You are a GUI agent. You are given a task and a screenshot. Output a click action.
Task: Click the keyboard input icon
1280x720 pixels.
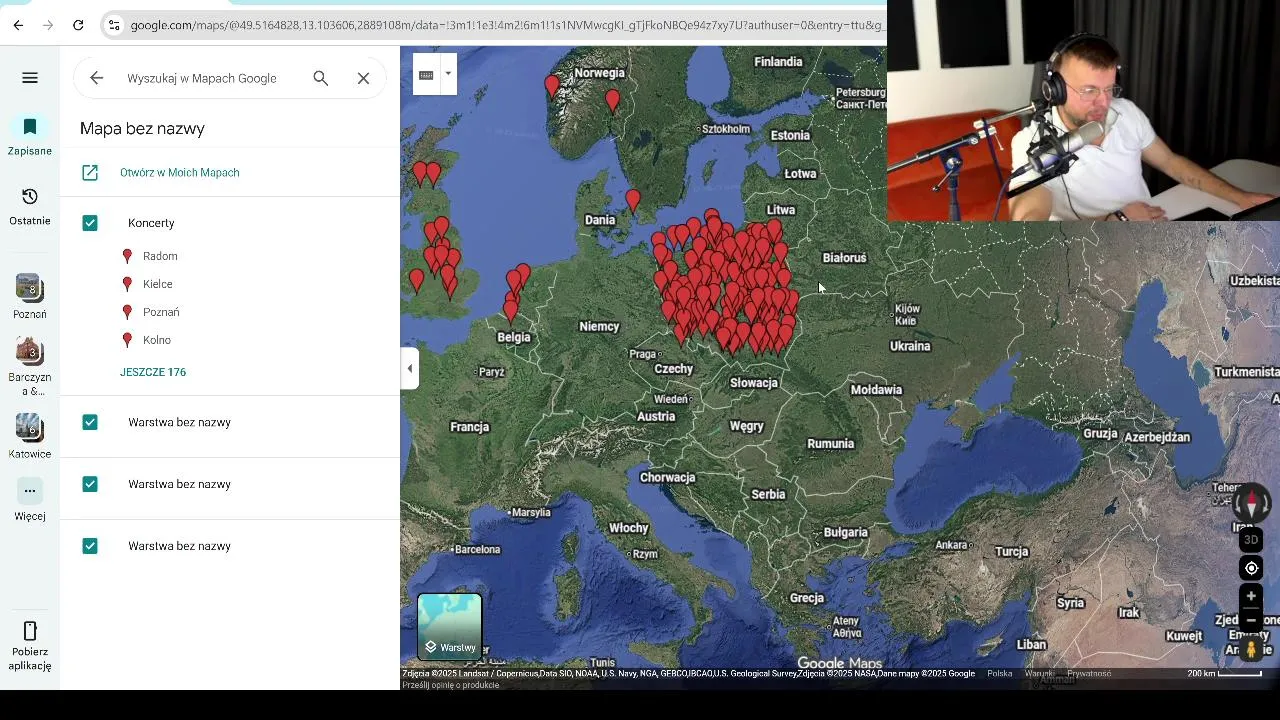(426, 75)
